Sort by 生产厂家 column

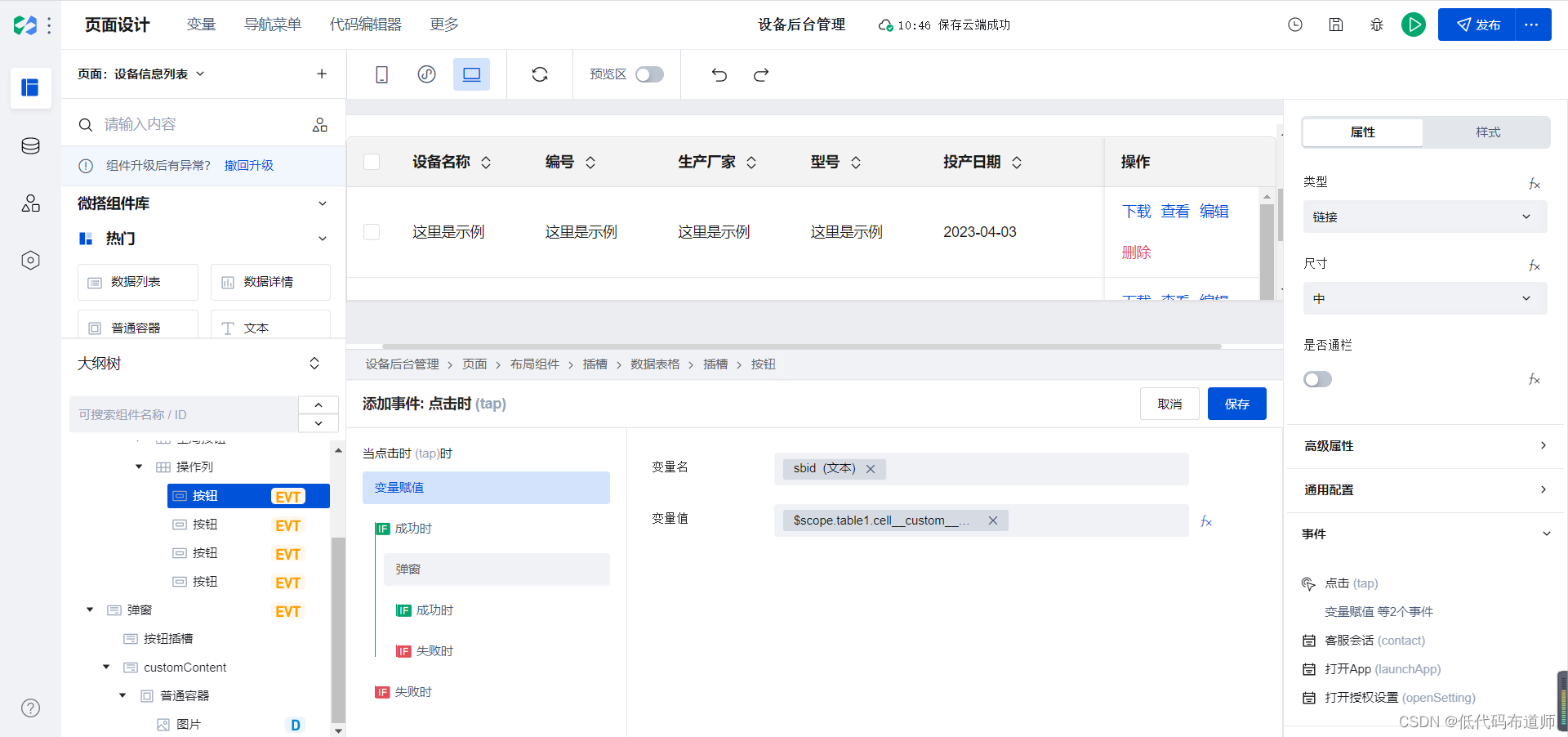751,163
